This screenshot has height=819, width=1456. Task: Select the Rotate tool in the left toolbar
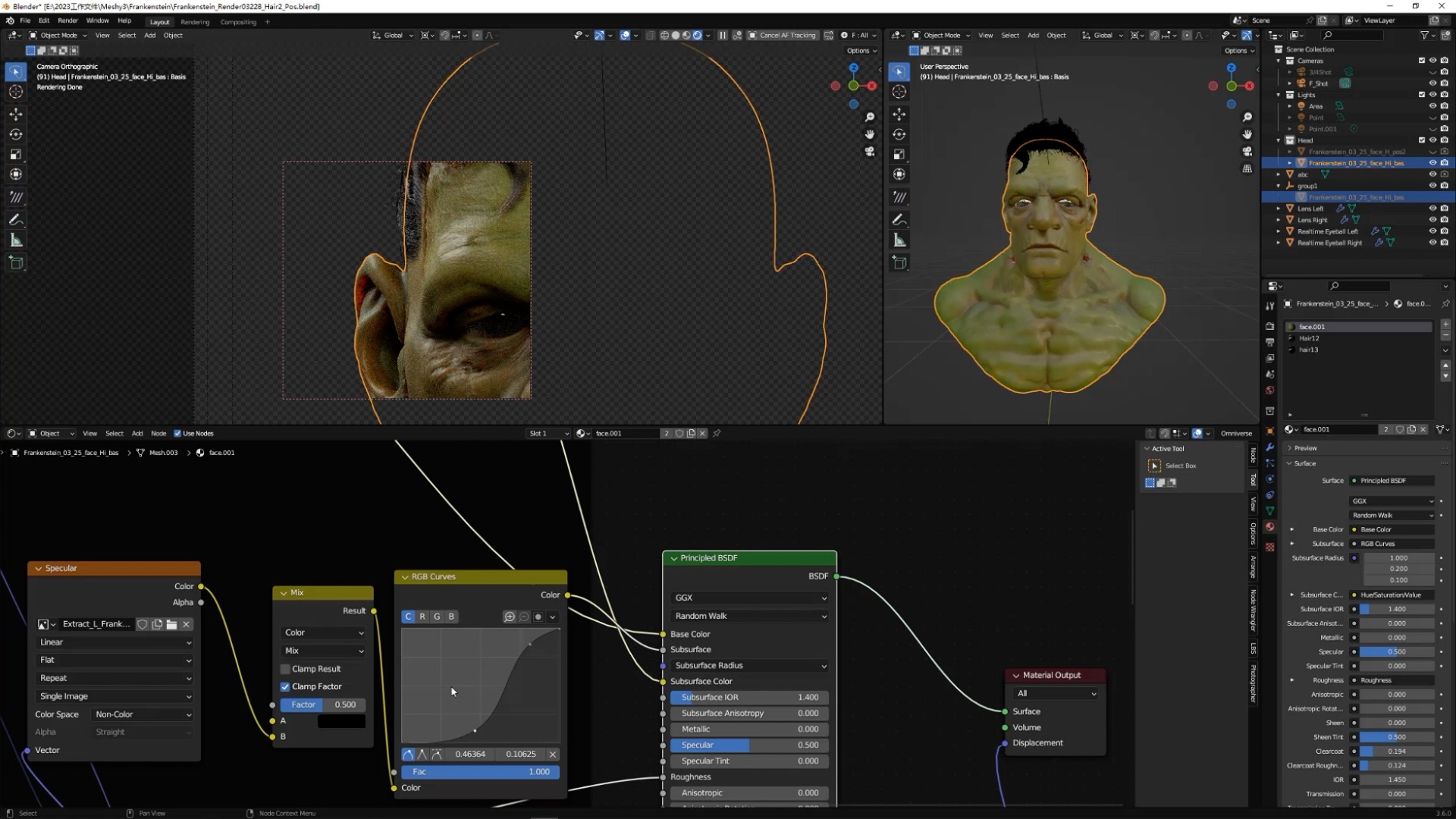(15, 133)
